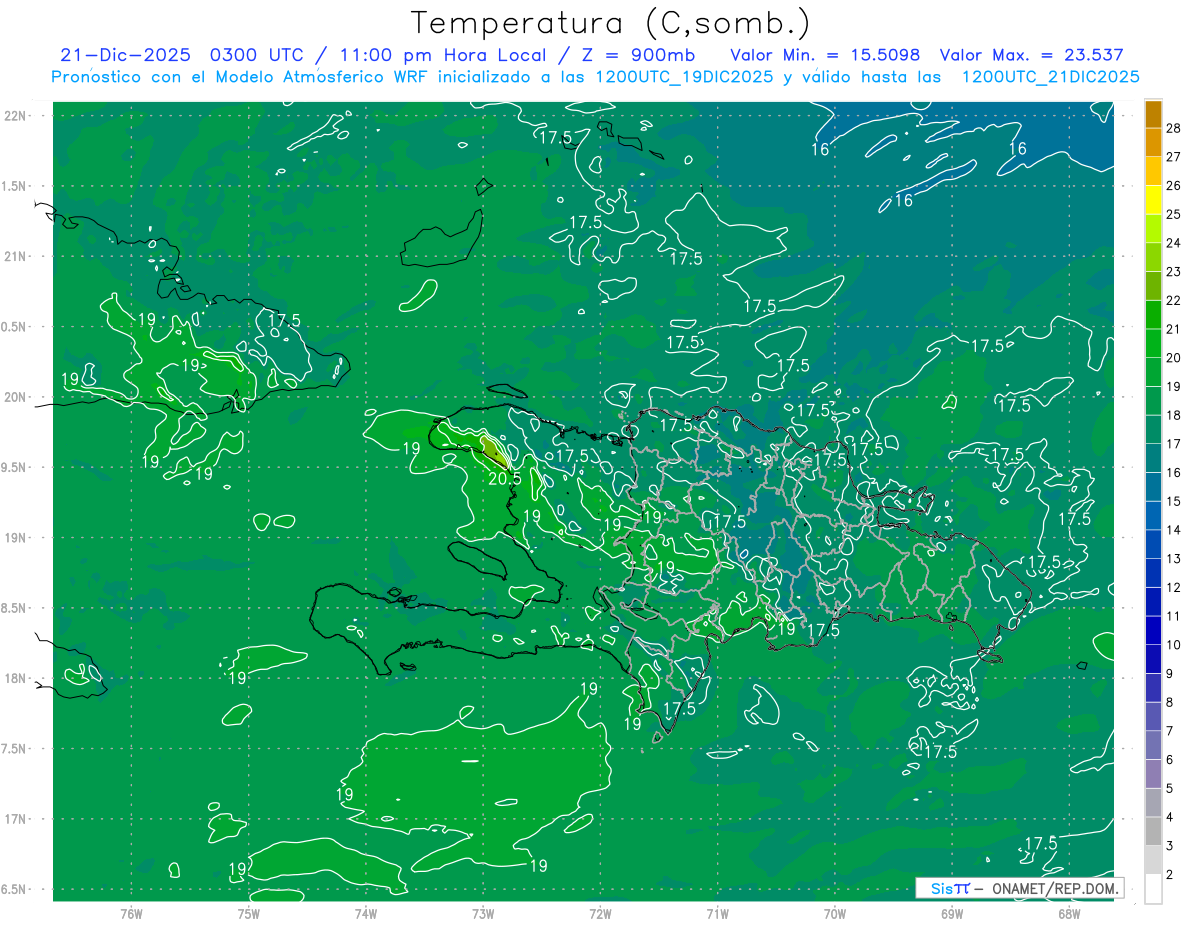Select color bar segment between 3 and 4
The image size is (1200, 927).
(1153, 832)
